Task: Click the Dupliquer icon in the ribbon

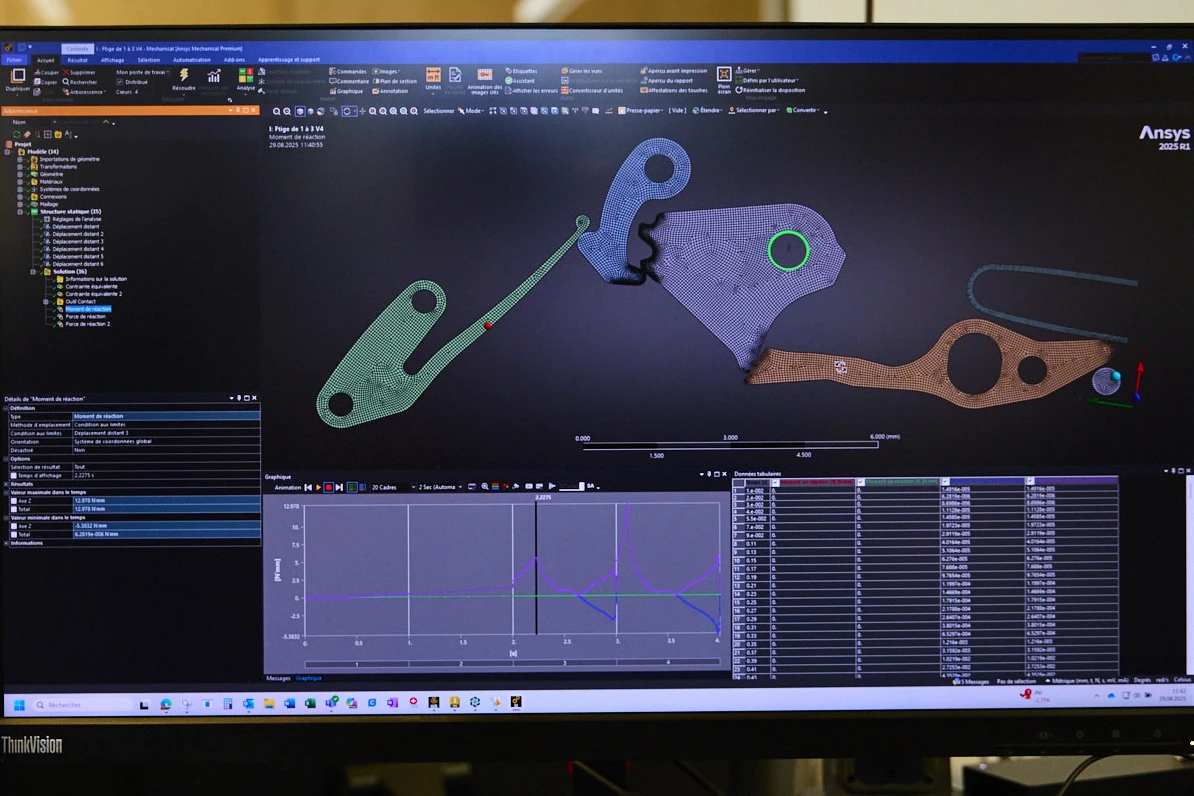Action: click(18, 75)
